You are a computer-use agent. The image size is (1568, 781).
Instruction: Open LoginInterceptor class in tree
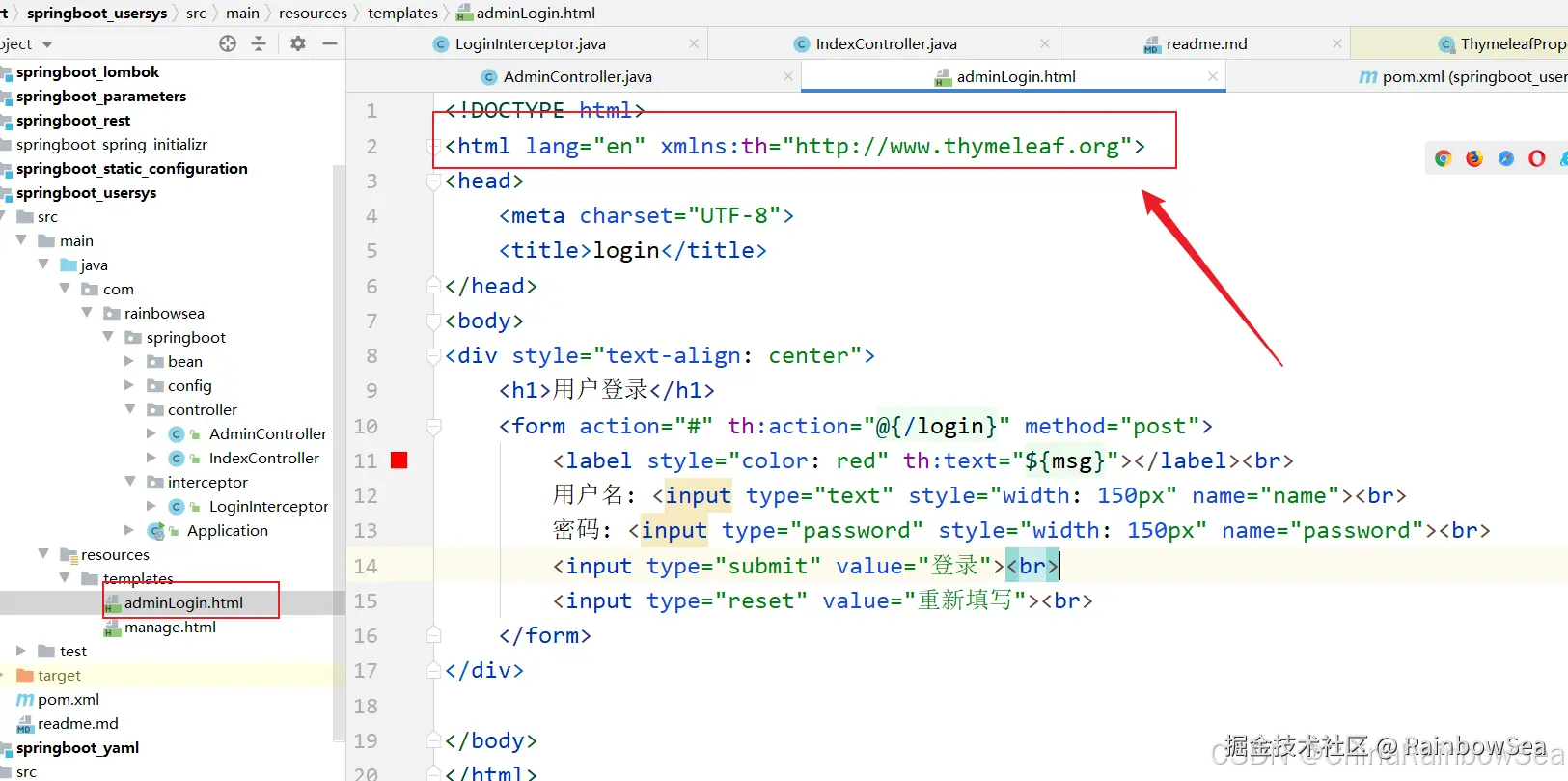pos(269,506)
